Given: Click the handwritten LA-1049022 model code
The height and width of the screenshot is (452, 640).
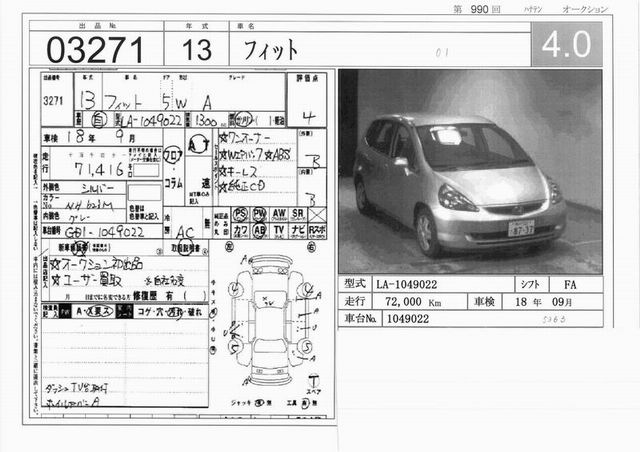Looking at the screenshot, I should point(150,120).
